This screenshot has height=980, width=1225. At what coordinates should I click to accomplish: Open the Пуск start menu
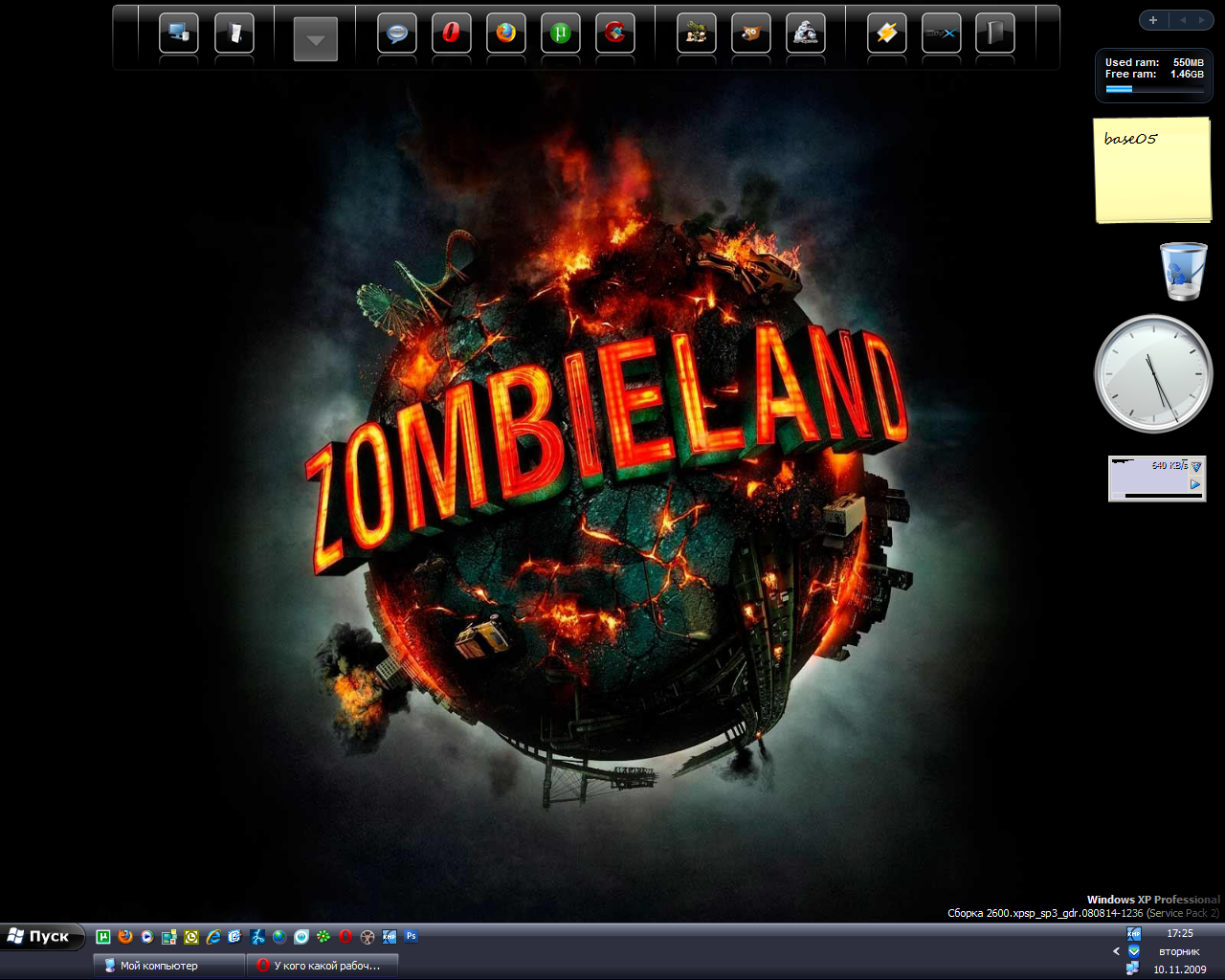pos(40,937)
